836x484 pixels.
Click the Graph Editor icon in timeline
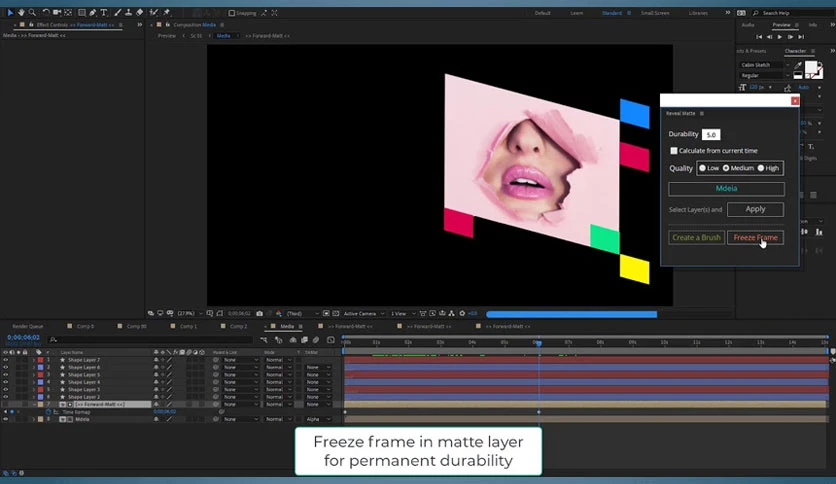[331, 340]
